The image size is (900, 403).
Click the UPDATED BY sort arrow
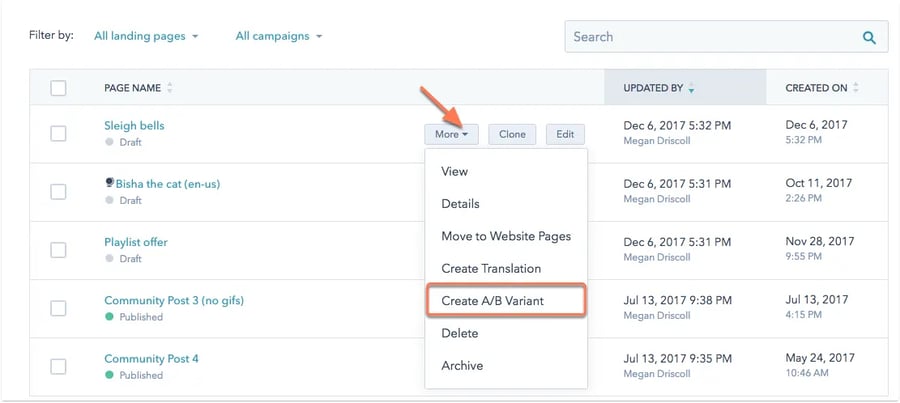click(692, 88)
